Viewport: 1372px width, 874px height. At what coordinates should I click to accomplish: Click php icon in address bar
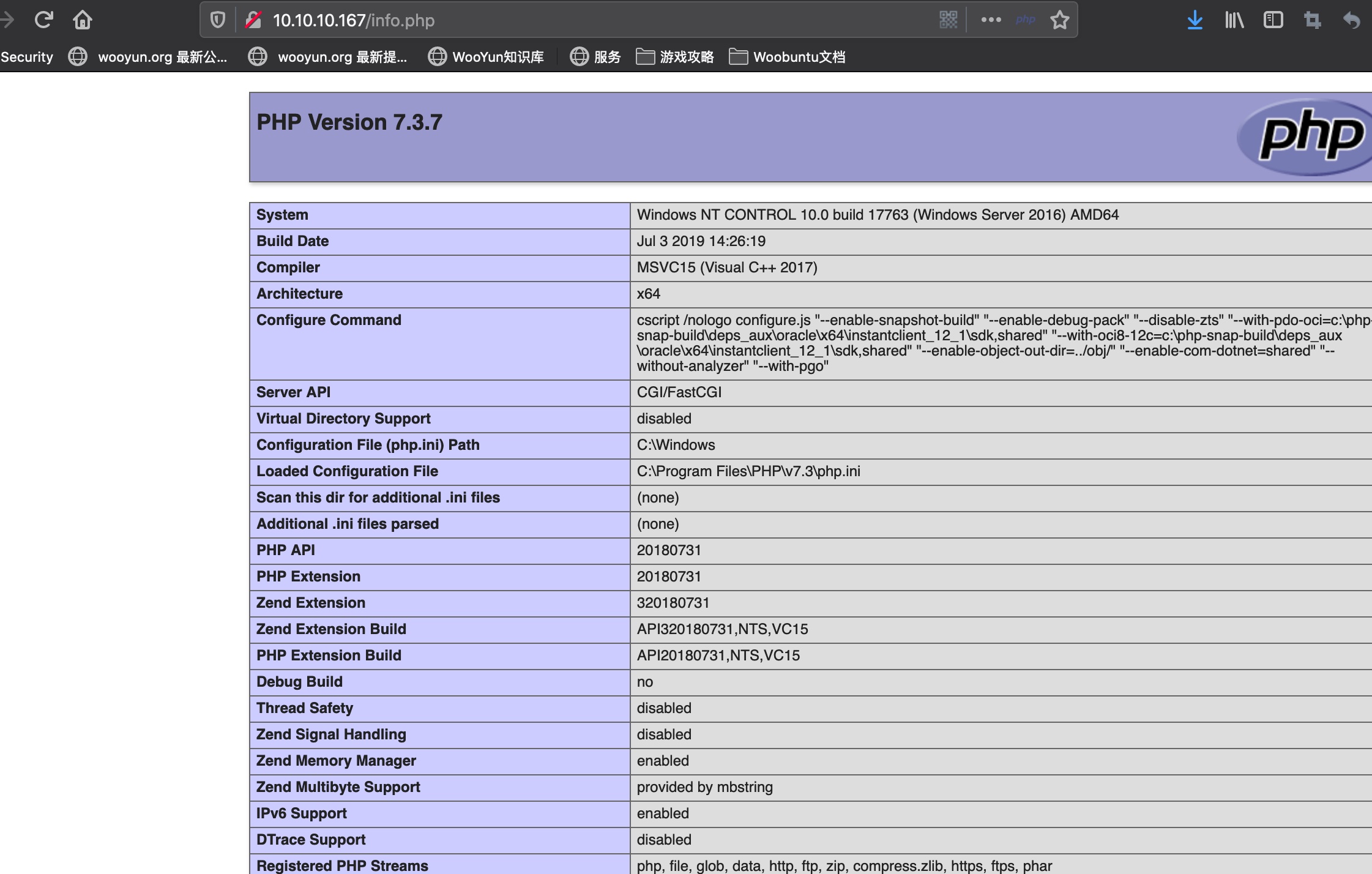(1025, 20)
